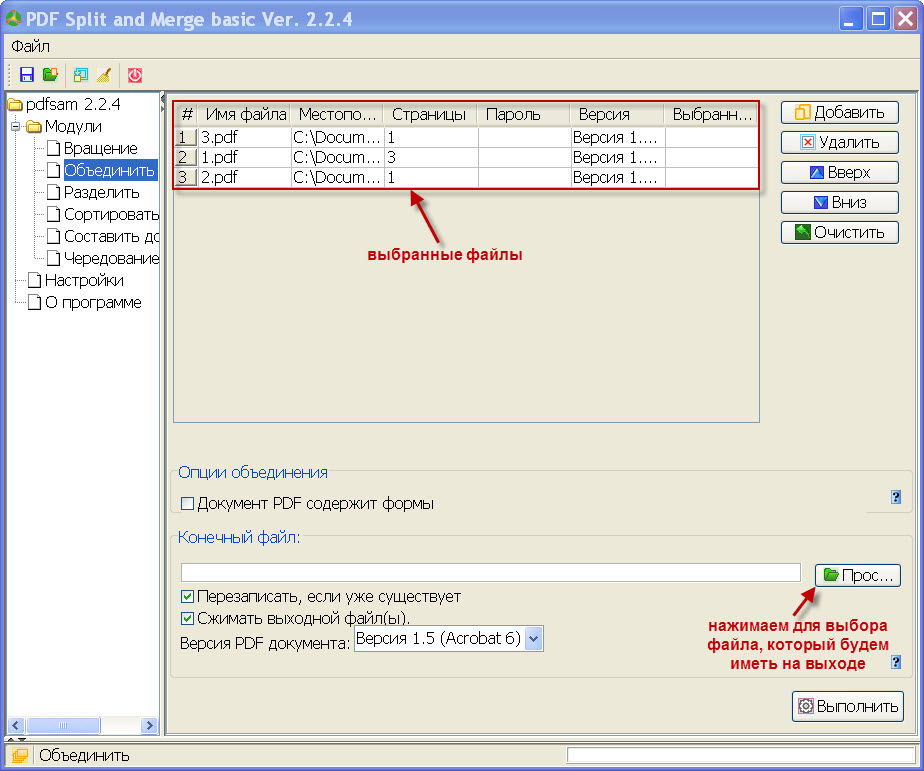Viewport: 924px width, 771px height.
Task: Click the Выполнить button
Action: point(848,706)
